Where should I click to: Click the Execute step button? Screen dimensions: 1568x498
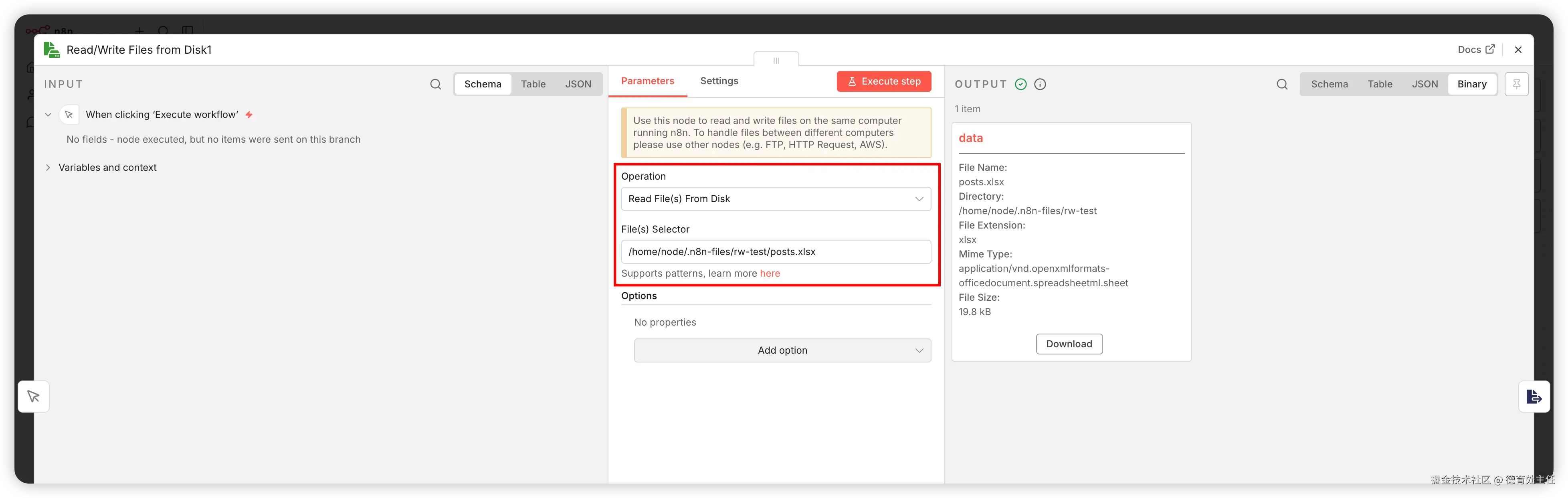click(884, 81)
